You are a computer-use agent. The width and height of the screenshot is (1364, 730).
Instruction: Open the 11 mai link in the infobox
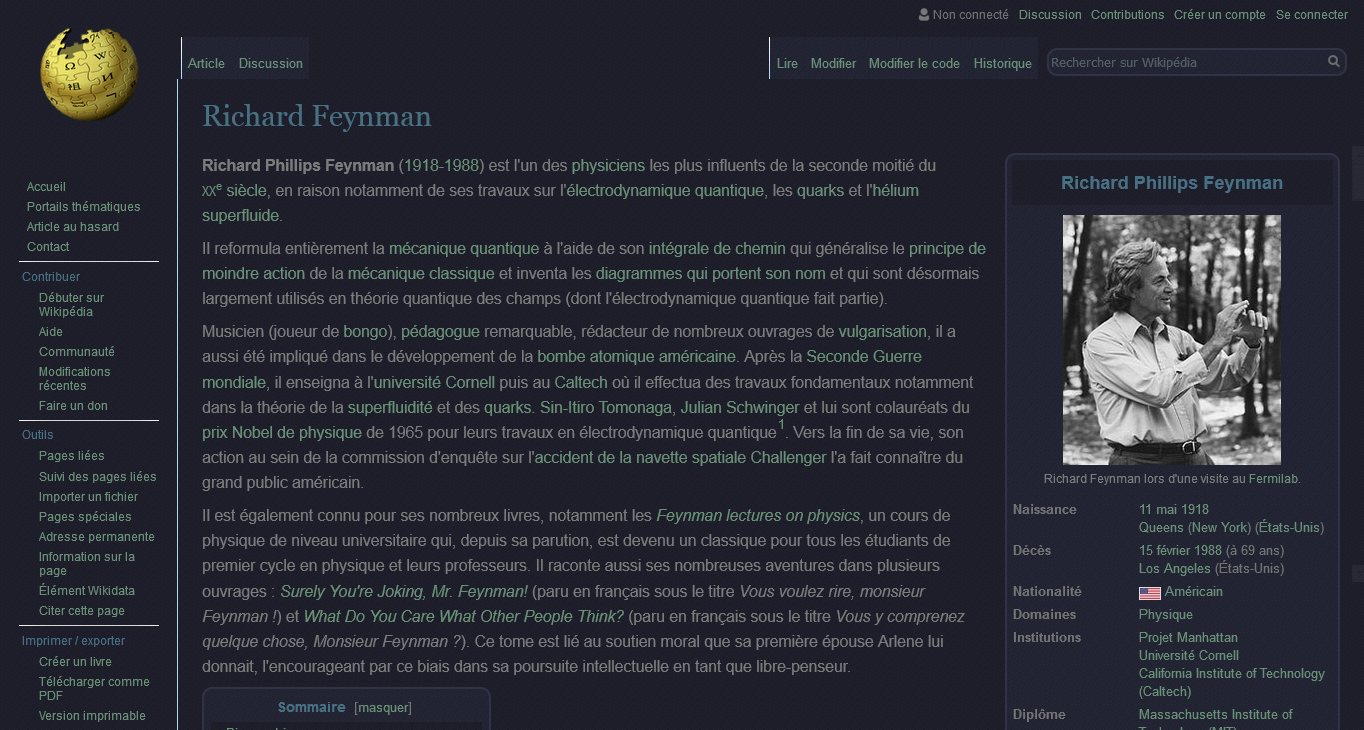[x=1160, y=510]
